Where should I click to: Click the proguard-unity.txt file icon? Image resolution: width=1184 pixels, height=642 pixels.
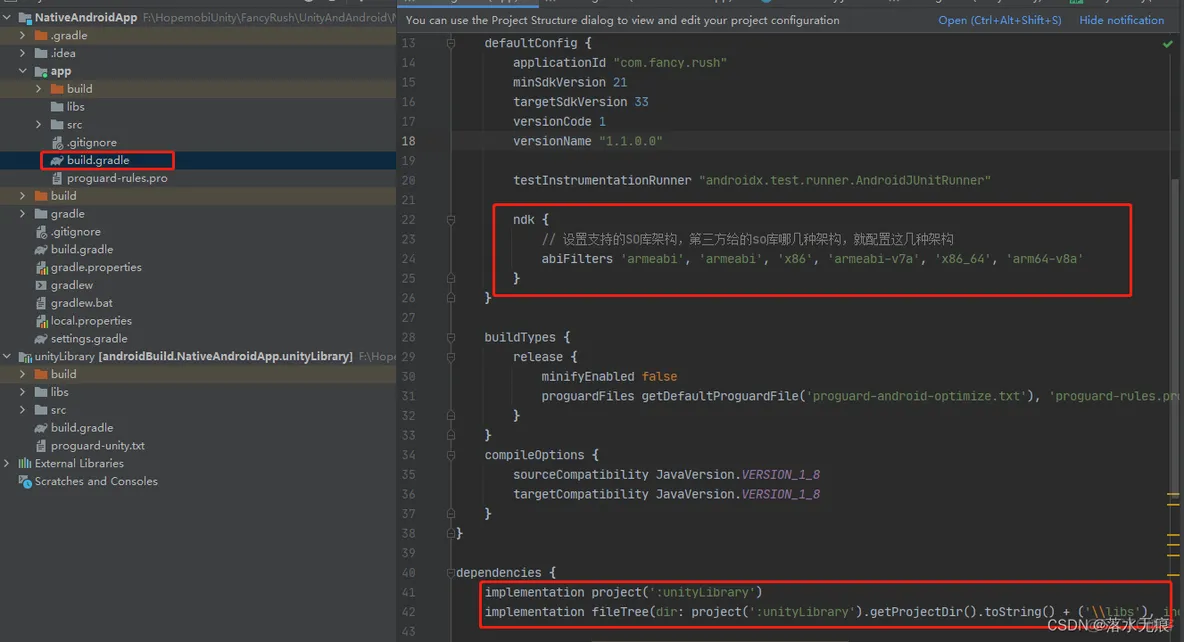pyautogui.click(x=42, y=446)
